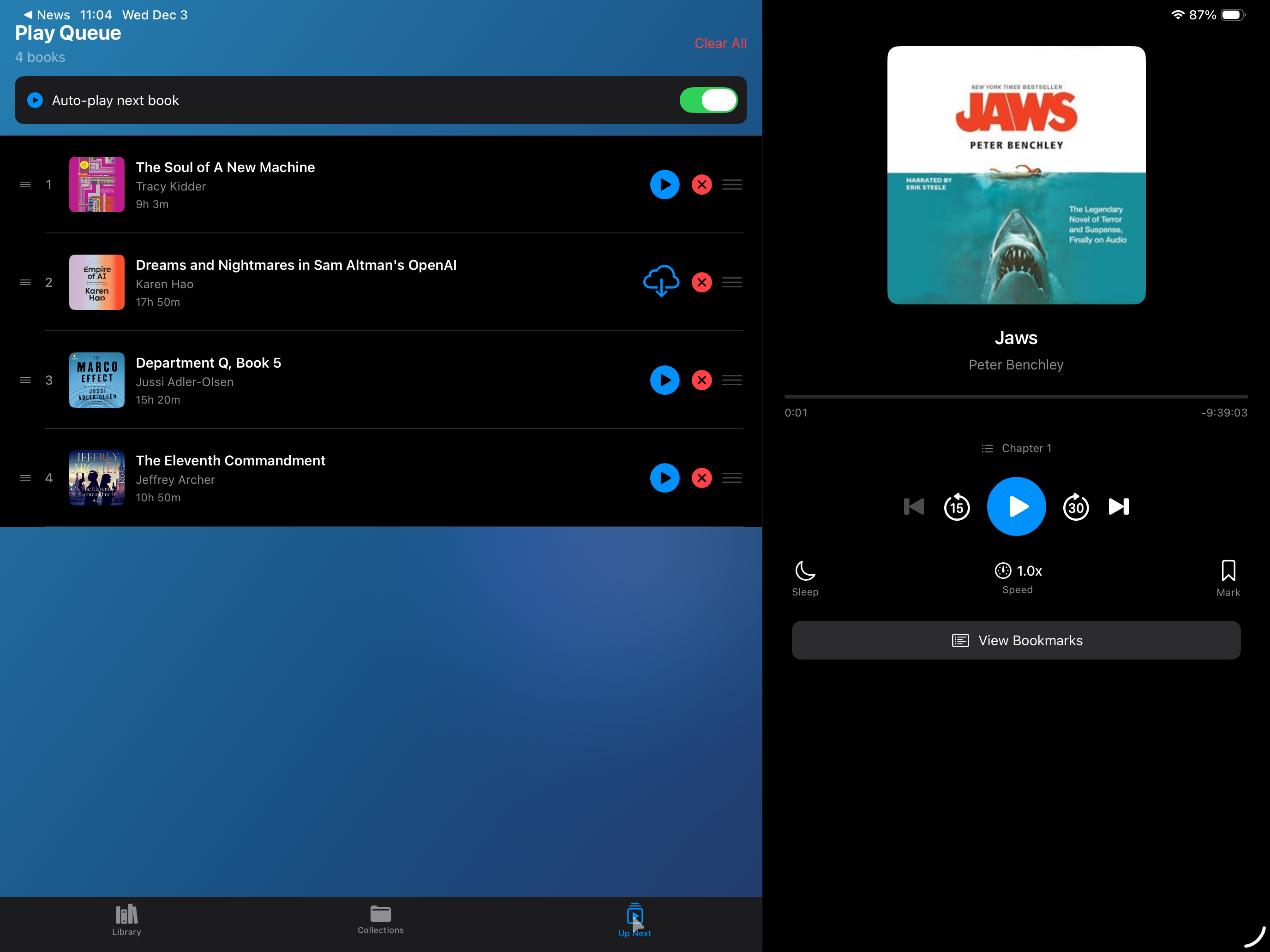
Task: Tap the battery status indicator
Action: click(1232, 15)
